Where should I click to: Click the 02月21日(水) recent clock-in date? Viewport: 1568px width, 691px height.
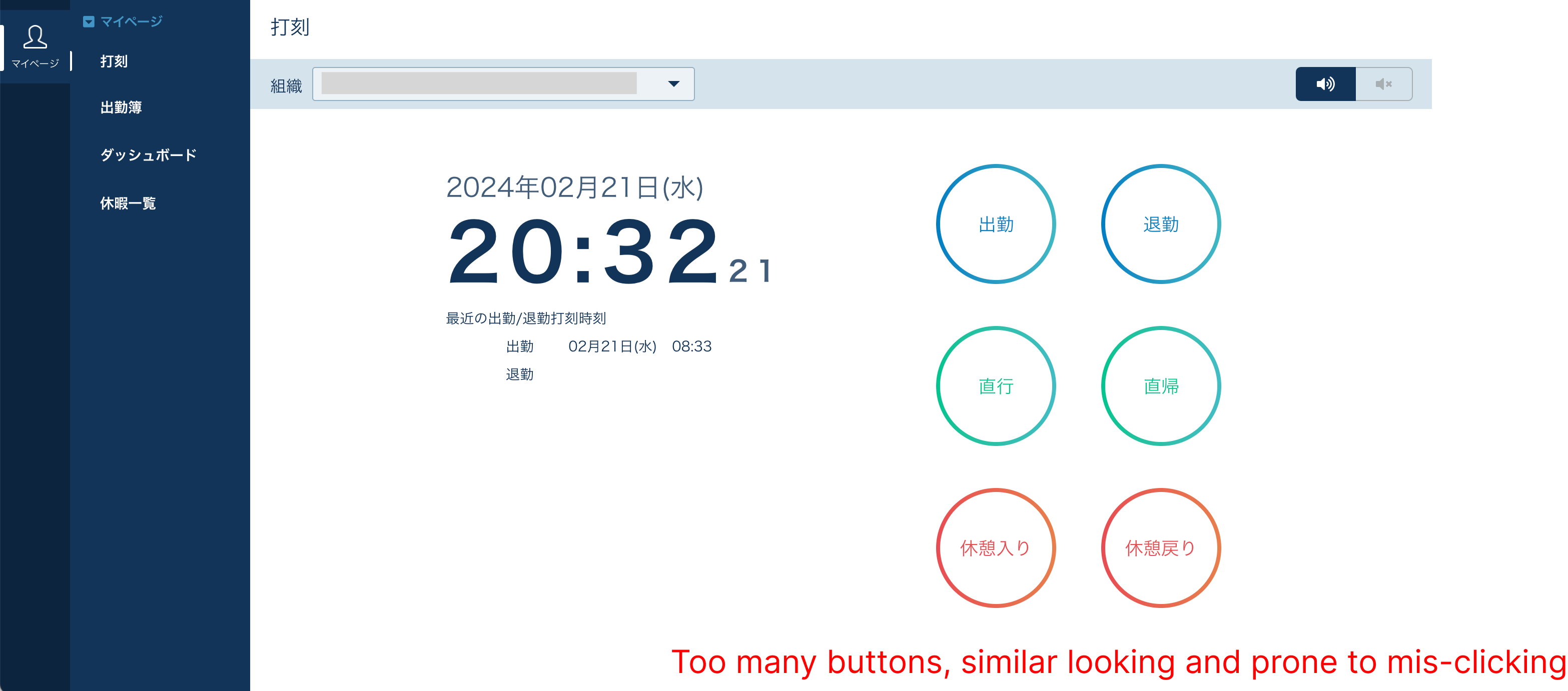click(612, 346)
